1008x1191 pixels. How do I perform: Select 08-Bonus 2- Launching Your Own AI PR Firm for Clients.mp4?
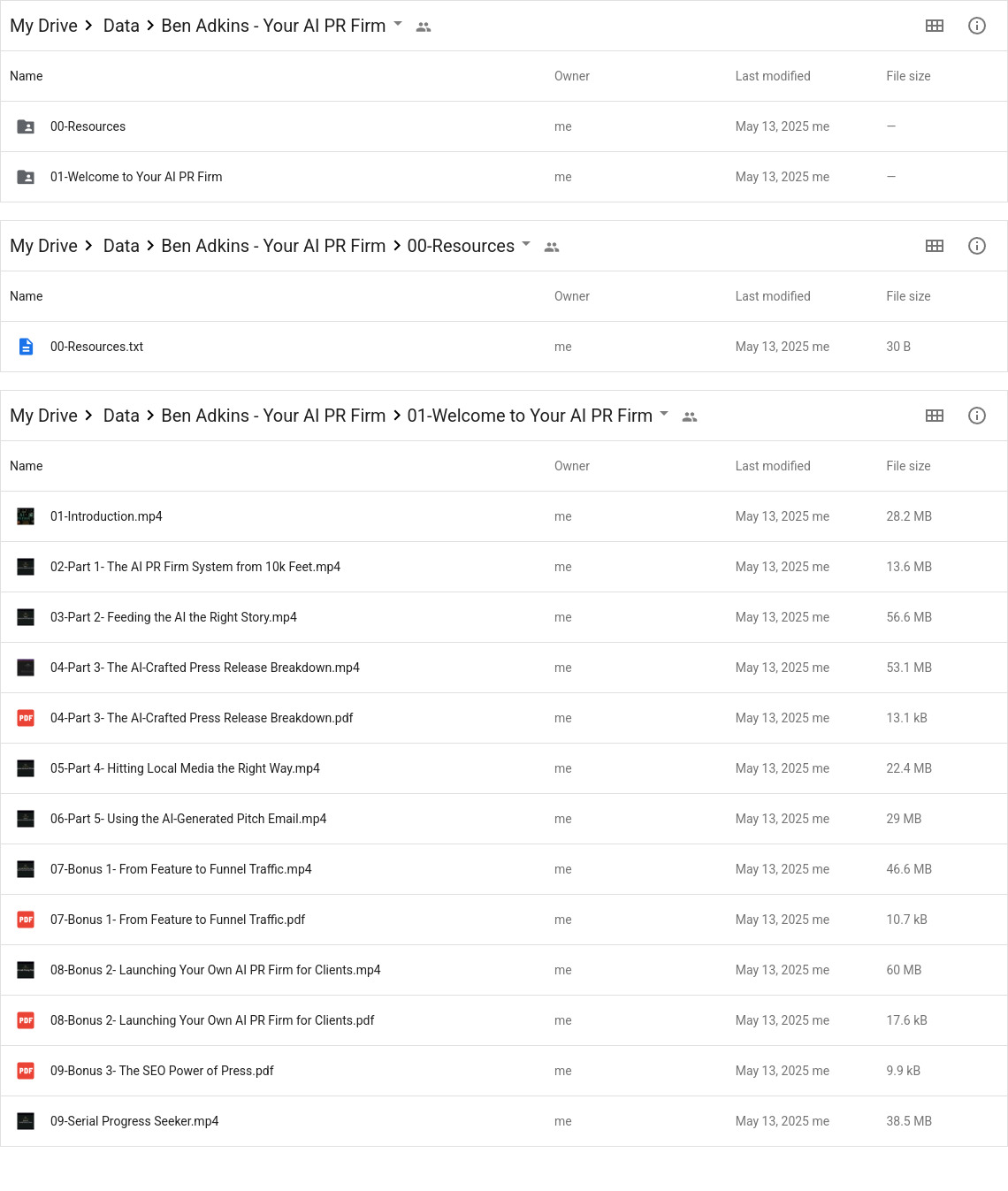(504, 970)
